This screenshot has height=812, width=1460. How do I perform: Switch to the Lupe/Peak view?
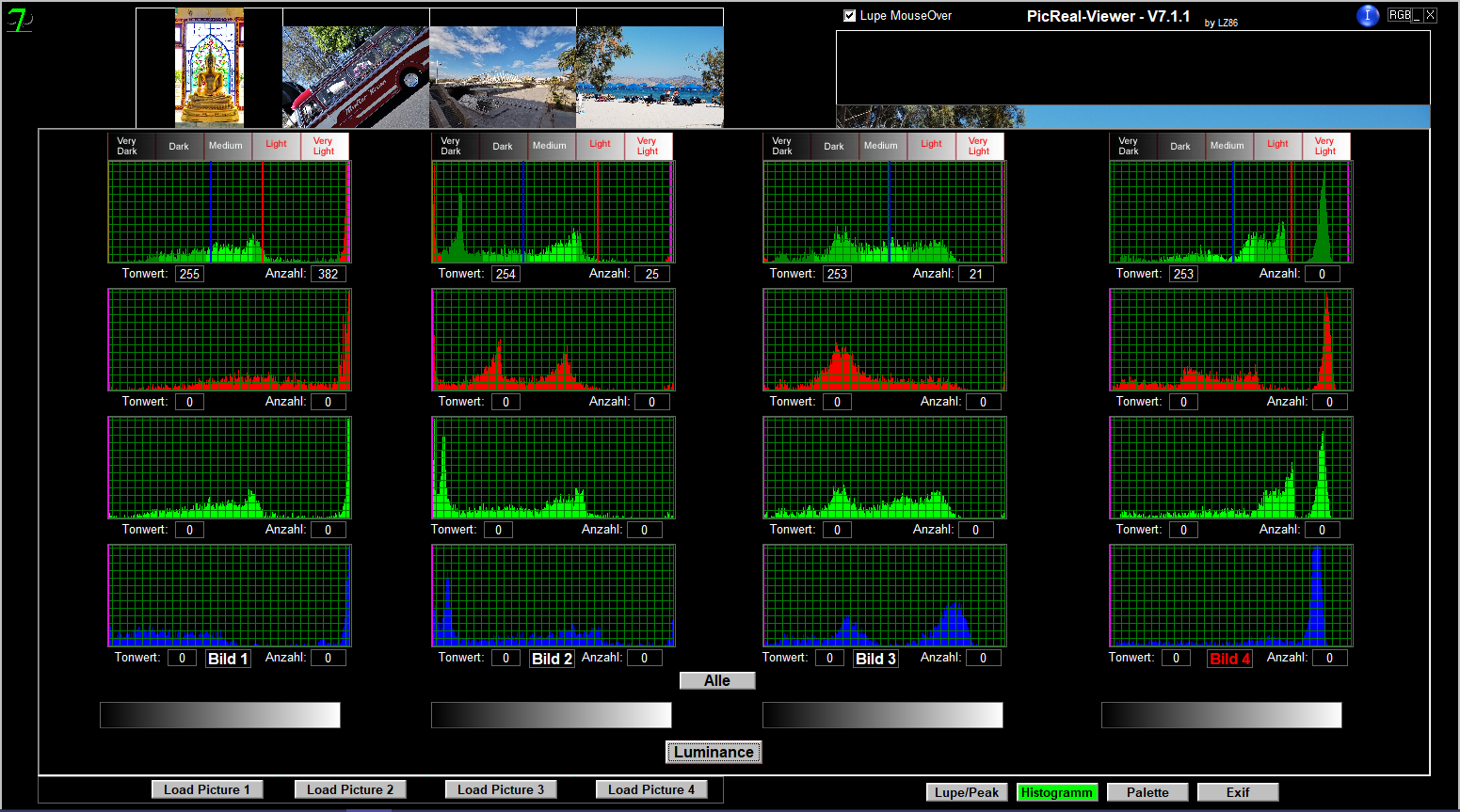967,792
